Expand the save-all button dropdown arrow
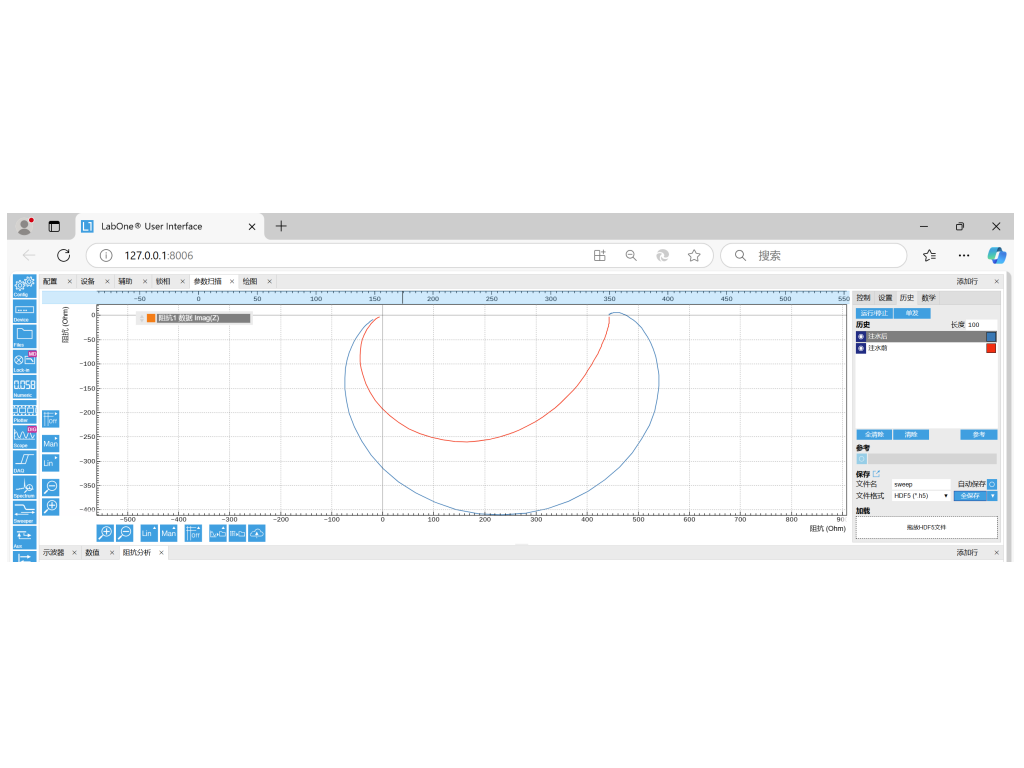The height and width of the screenshot is (768, 1024). coord(992,496)
